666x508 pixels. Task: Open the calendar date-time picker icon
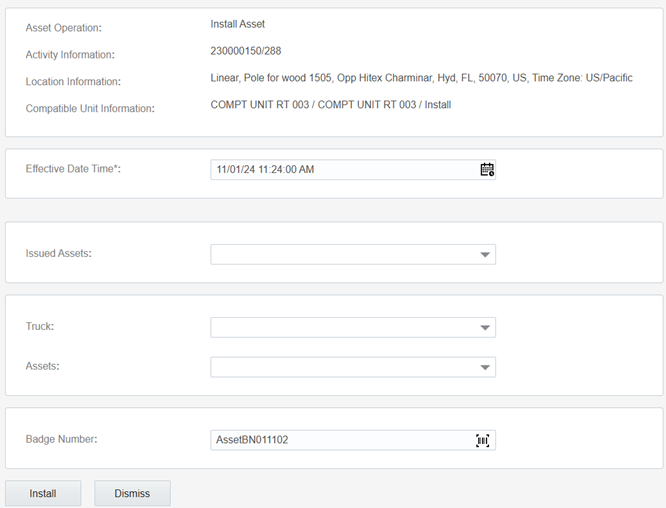pyautogui.click(x=487, y=169)
